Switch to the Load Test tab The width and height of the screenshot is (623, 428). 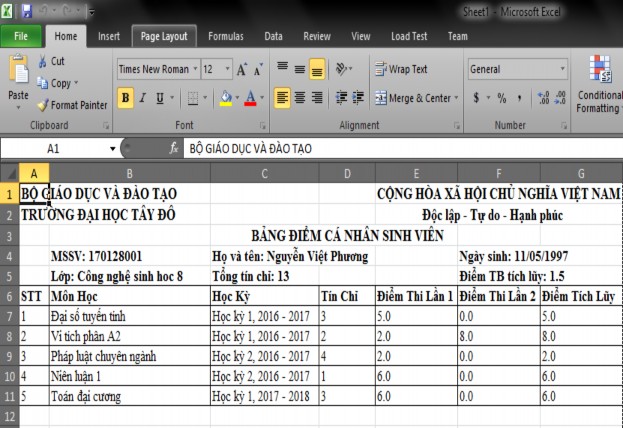(409, 37)
